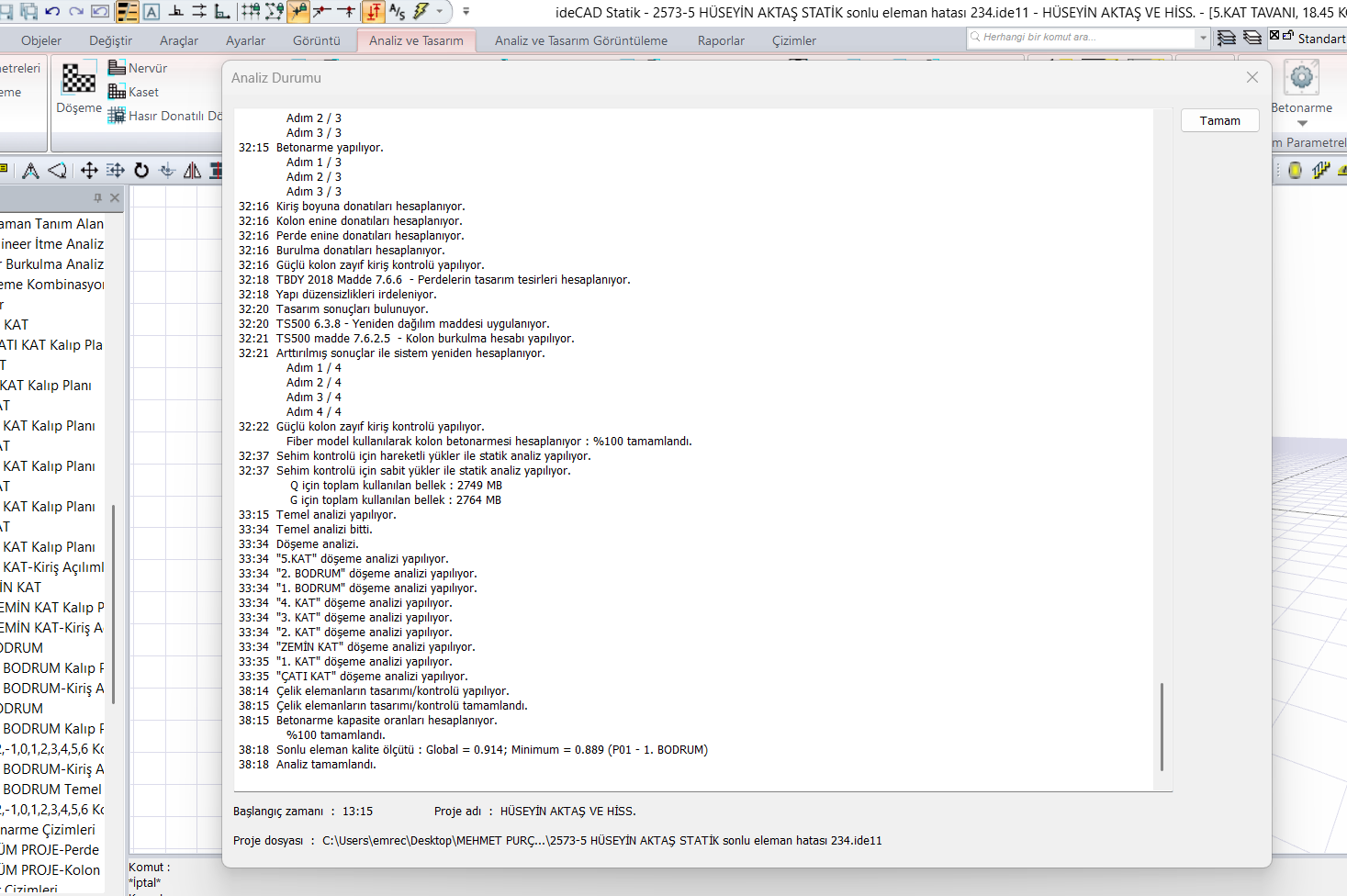This screenshot has height=896, width=1347.
Task: Click the Döşeme checkered slab icon
Action: pyautogui.click(x=78, y=78)
